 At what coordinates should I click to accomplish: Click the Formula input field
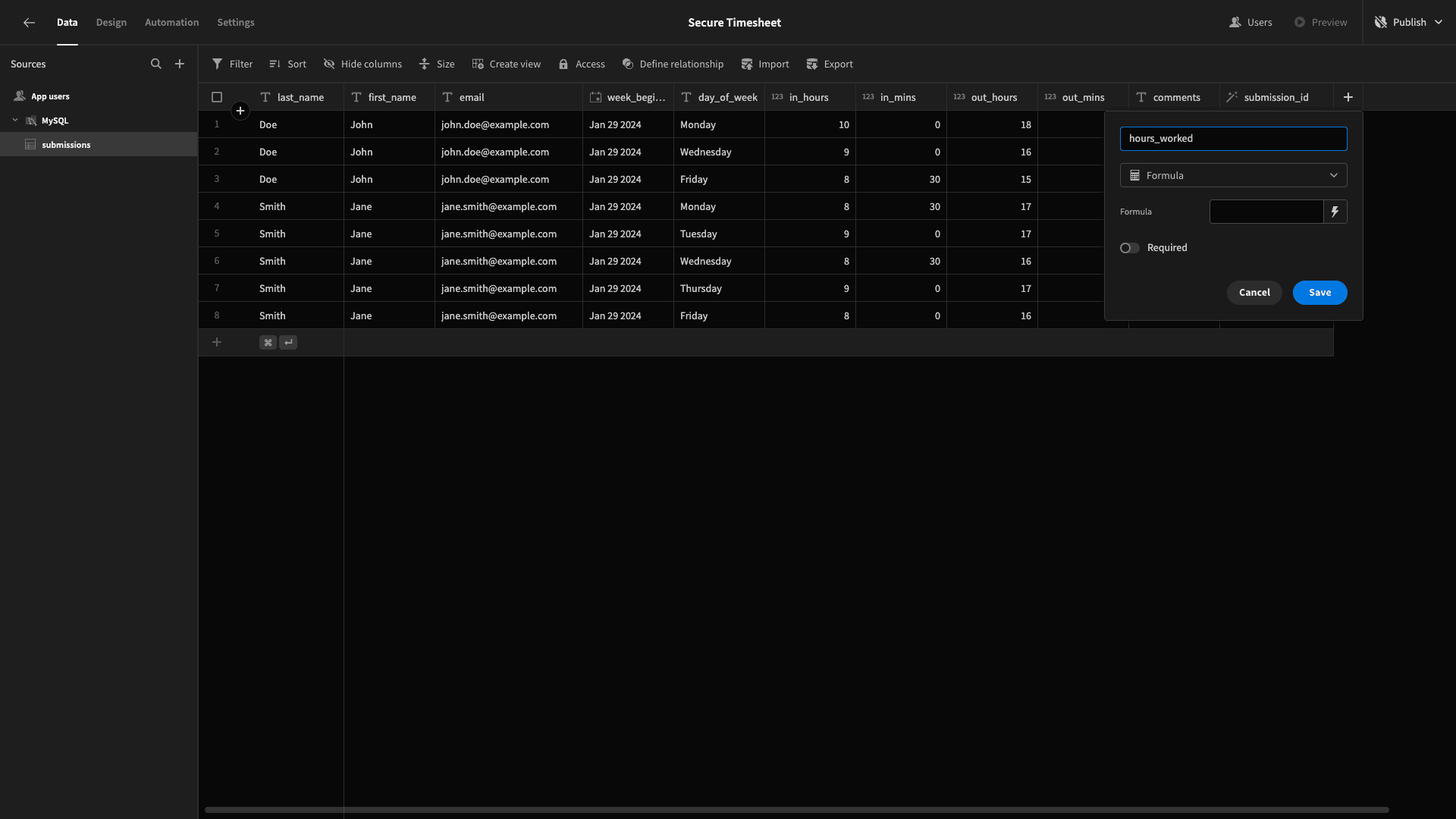tap(1266, 212)
